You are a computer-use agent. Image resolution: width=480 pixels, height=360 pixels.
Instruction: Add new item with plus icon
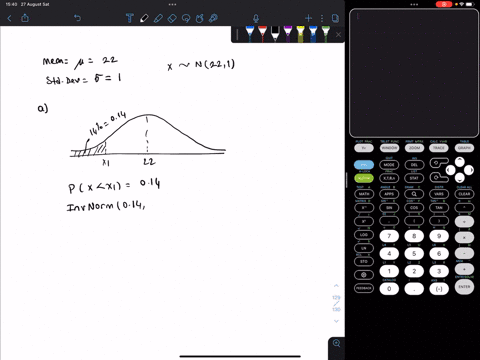pyautogui.click(x=308, y=18)
